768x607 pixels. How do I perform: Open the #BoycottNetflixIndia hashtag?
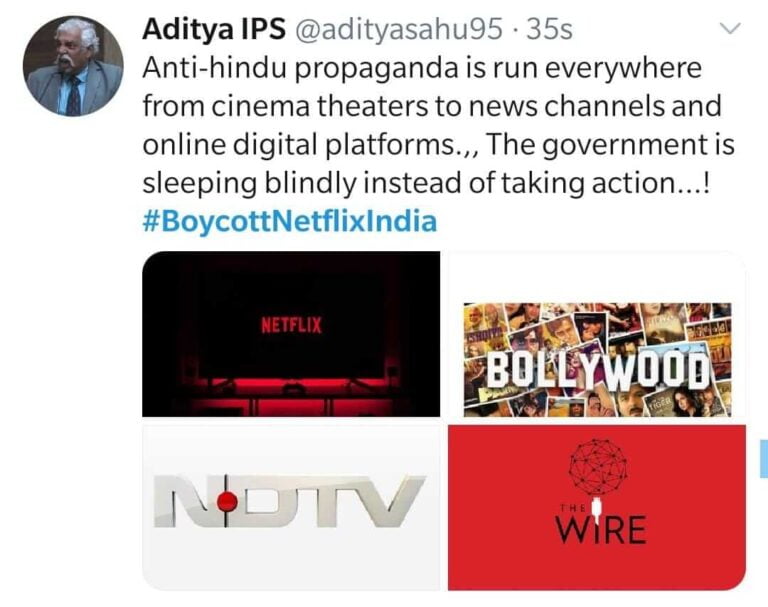click(x=289, y=220)
